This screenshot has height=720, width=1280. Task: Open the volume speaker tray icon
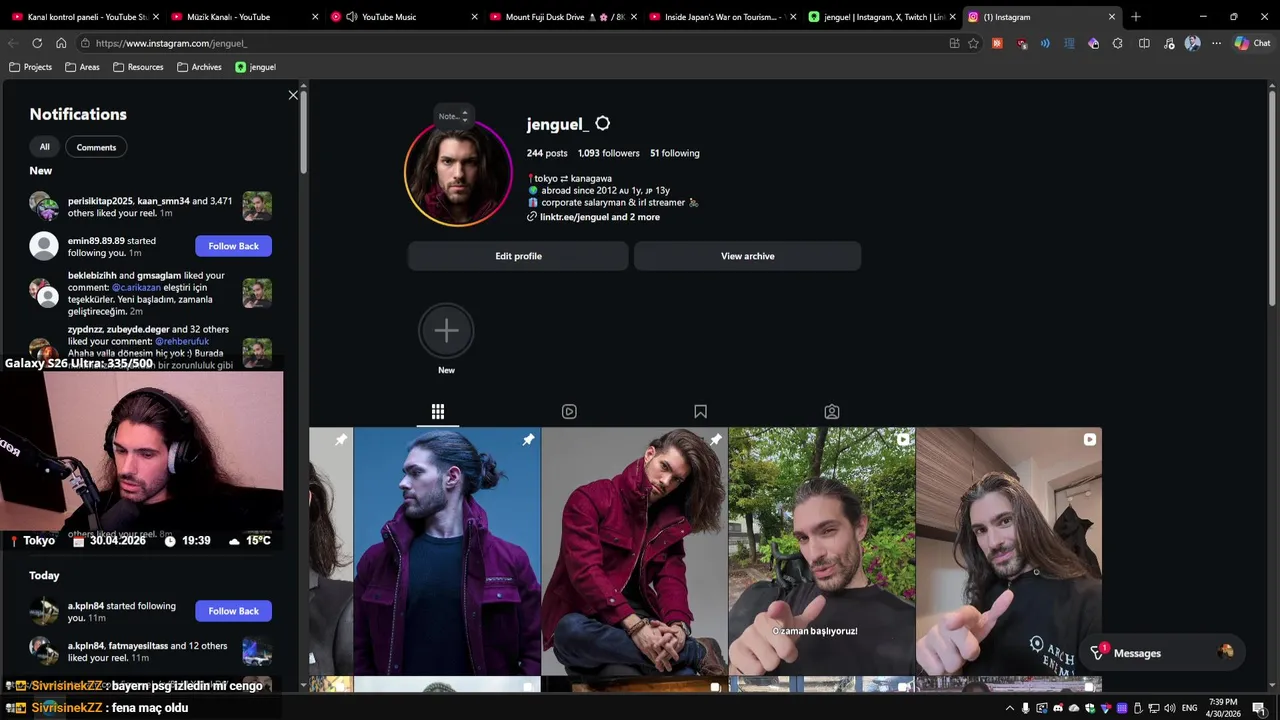pos(1170,708)
